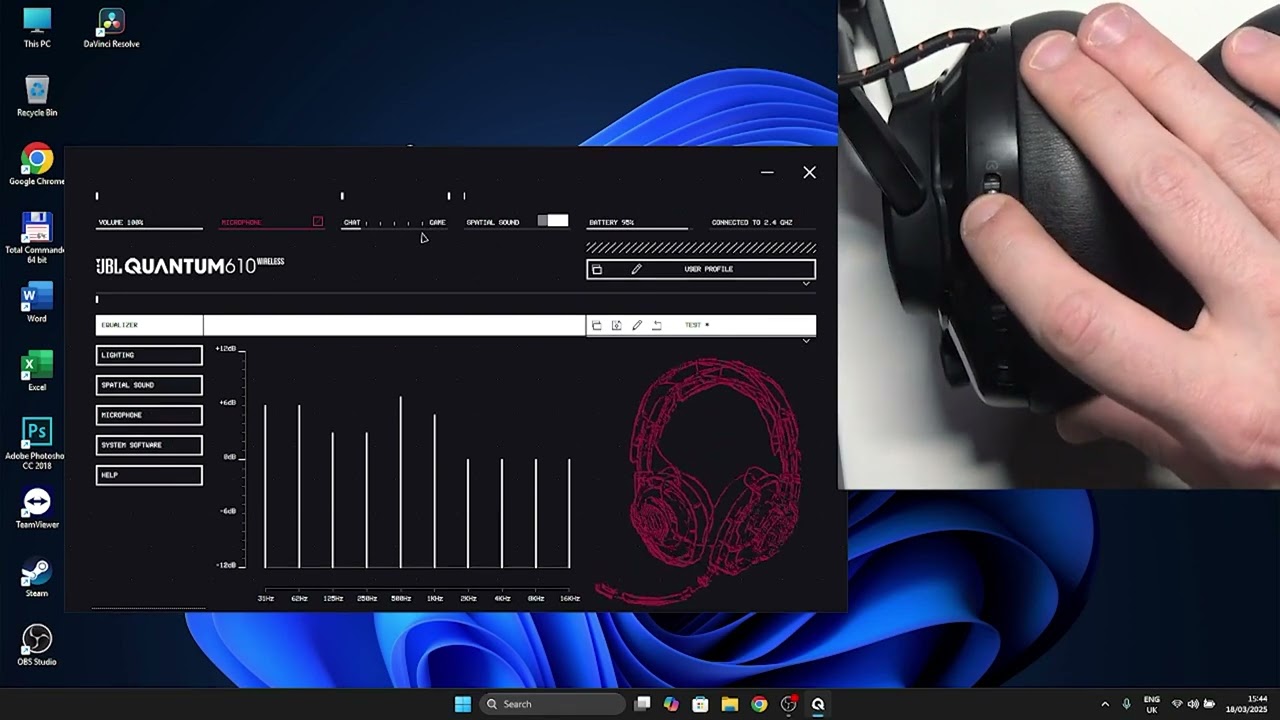Open DaVinci Resolve desktop shortcut
This screenshot has height=720, width=1280.
[x=111, y=28]
